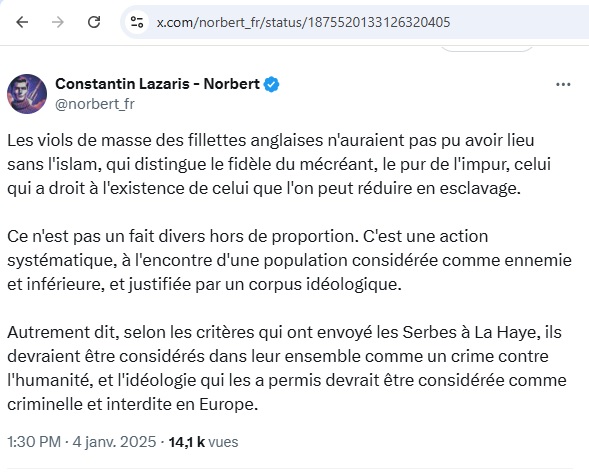Screen dimensions: 589x472
Task: Click the 14,1 k view count
Action: tap(187, 442)
